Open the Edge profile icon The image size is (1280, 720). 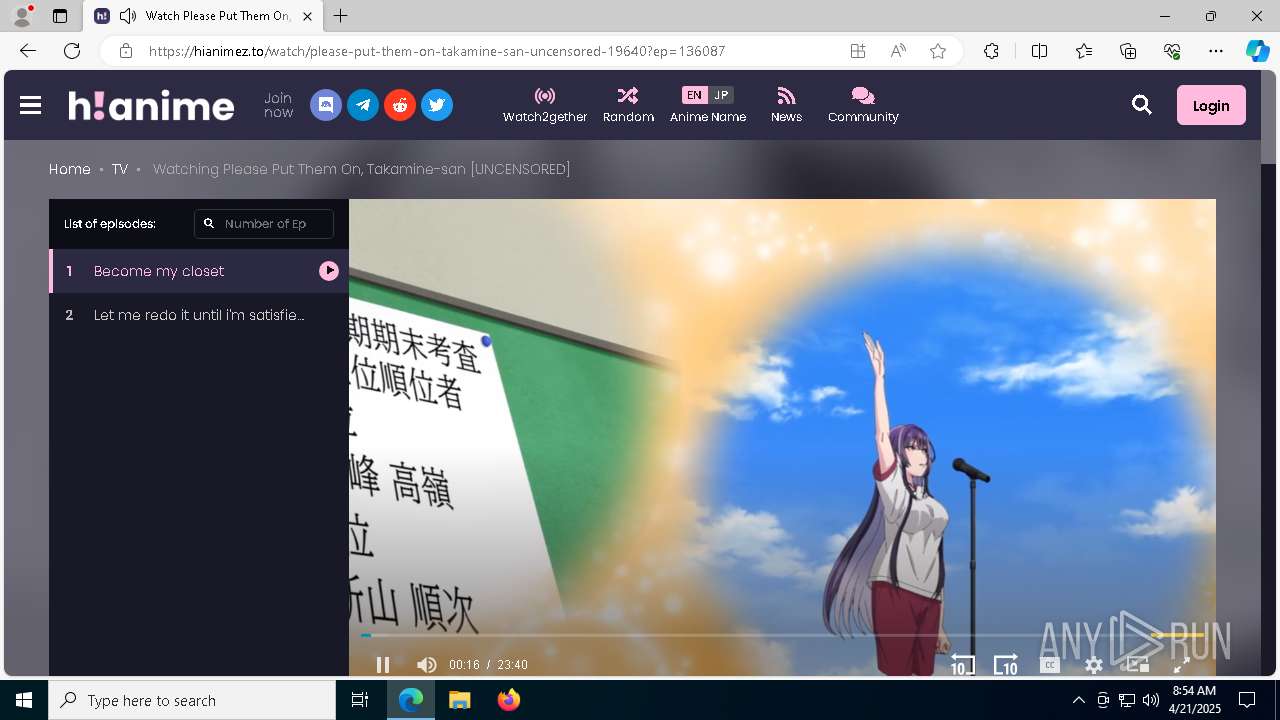(22, 16)
